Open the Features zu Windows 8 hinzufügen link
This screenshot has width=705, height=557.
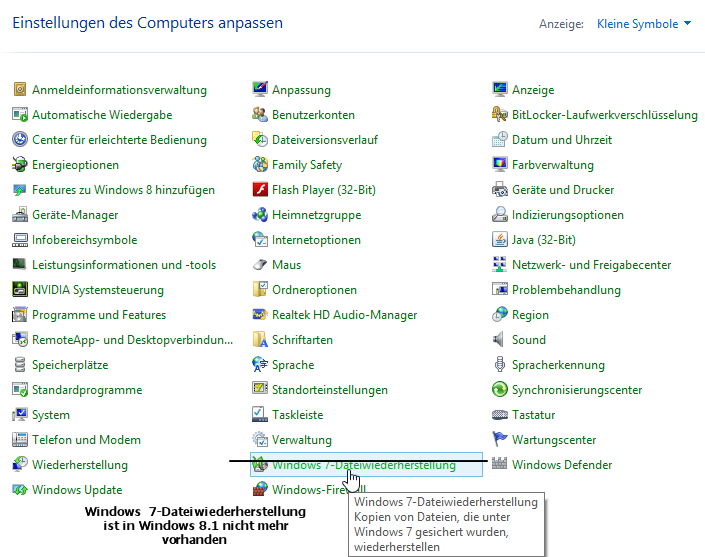(123, 190)
